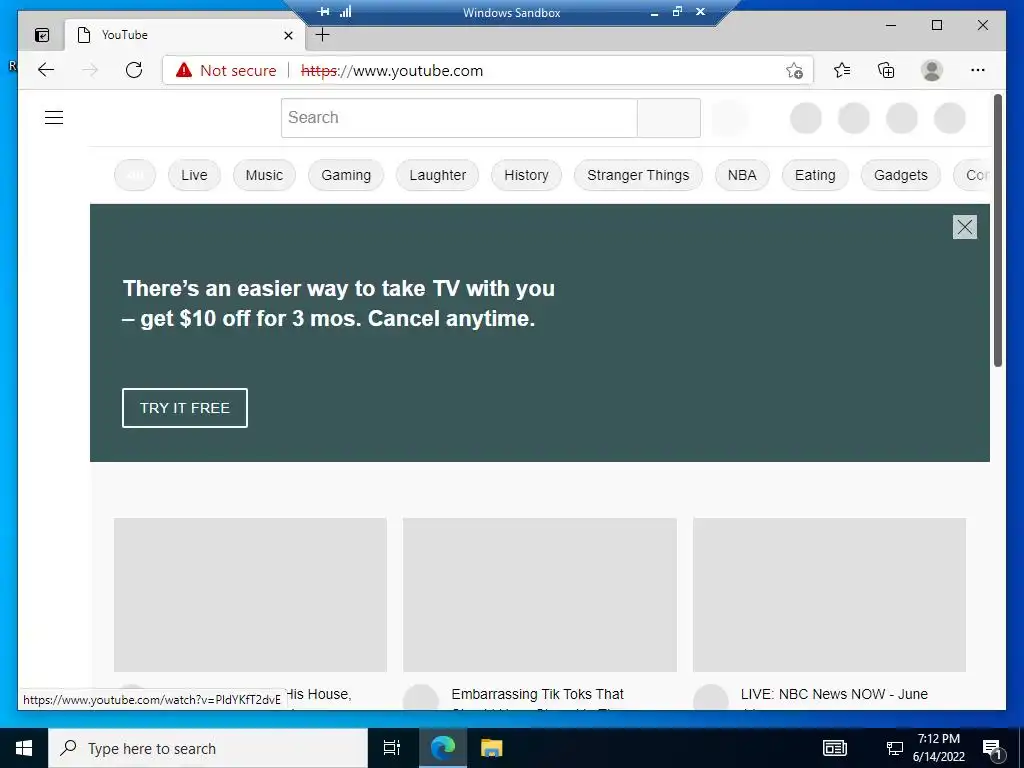Open News and interests taskbar icon
Screen dimensions: 1024x768
(835, 748)
